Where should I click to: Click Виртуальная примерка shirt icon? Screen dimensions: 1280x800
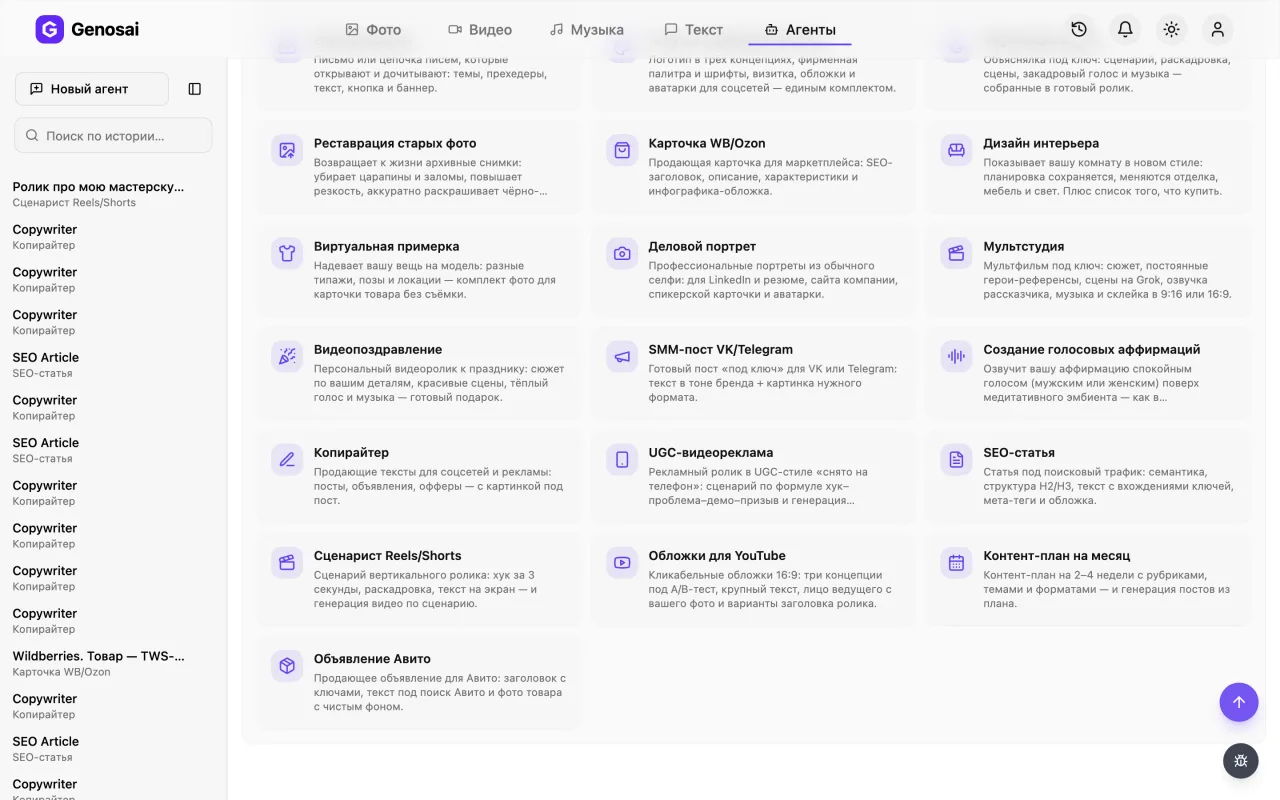(x=287, y=254)
